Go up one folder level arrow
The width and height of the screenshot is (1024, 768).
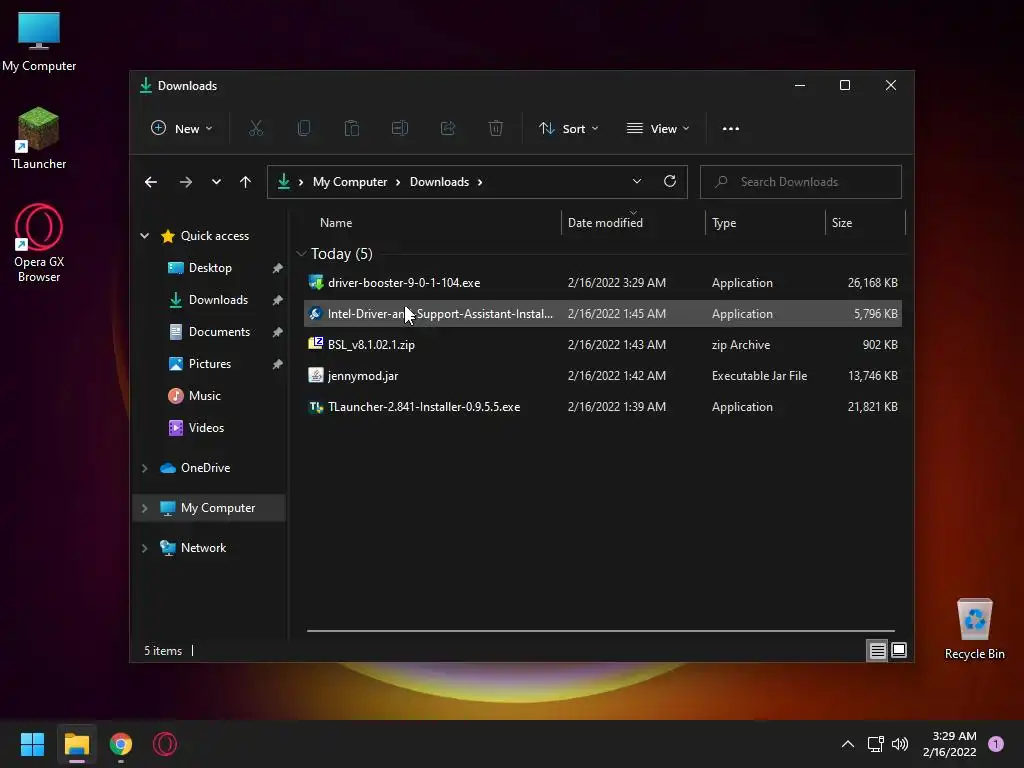(246, 182)
